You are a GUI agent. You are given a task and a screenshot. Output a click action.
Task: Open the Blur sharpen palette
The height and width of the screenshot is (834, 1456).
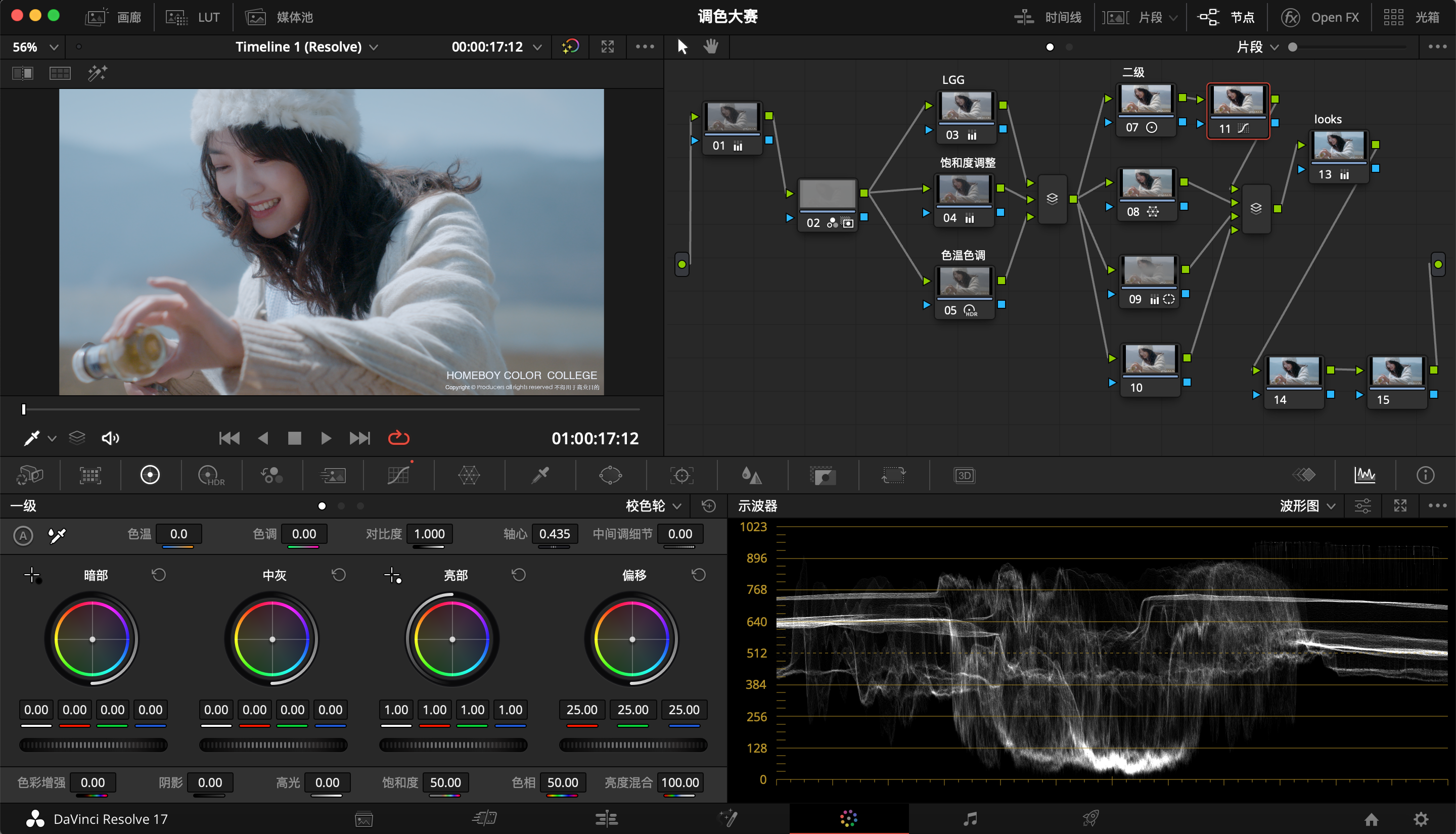751,475
